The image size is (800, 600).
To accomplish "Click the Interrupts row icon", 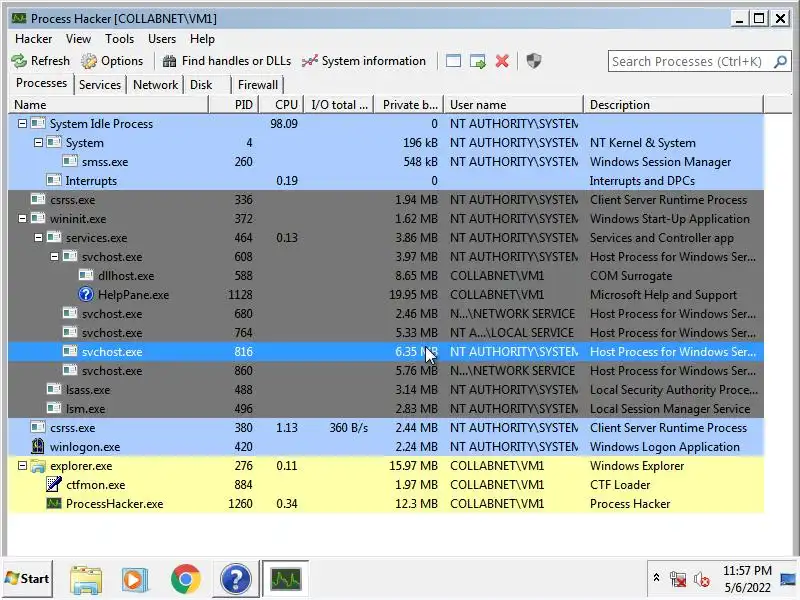I will 54,180.
